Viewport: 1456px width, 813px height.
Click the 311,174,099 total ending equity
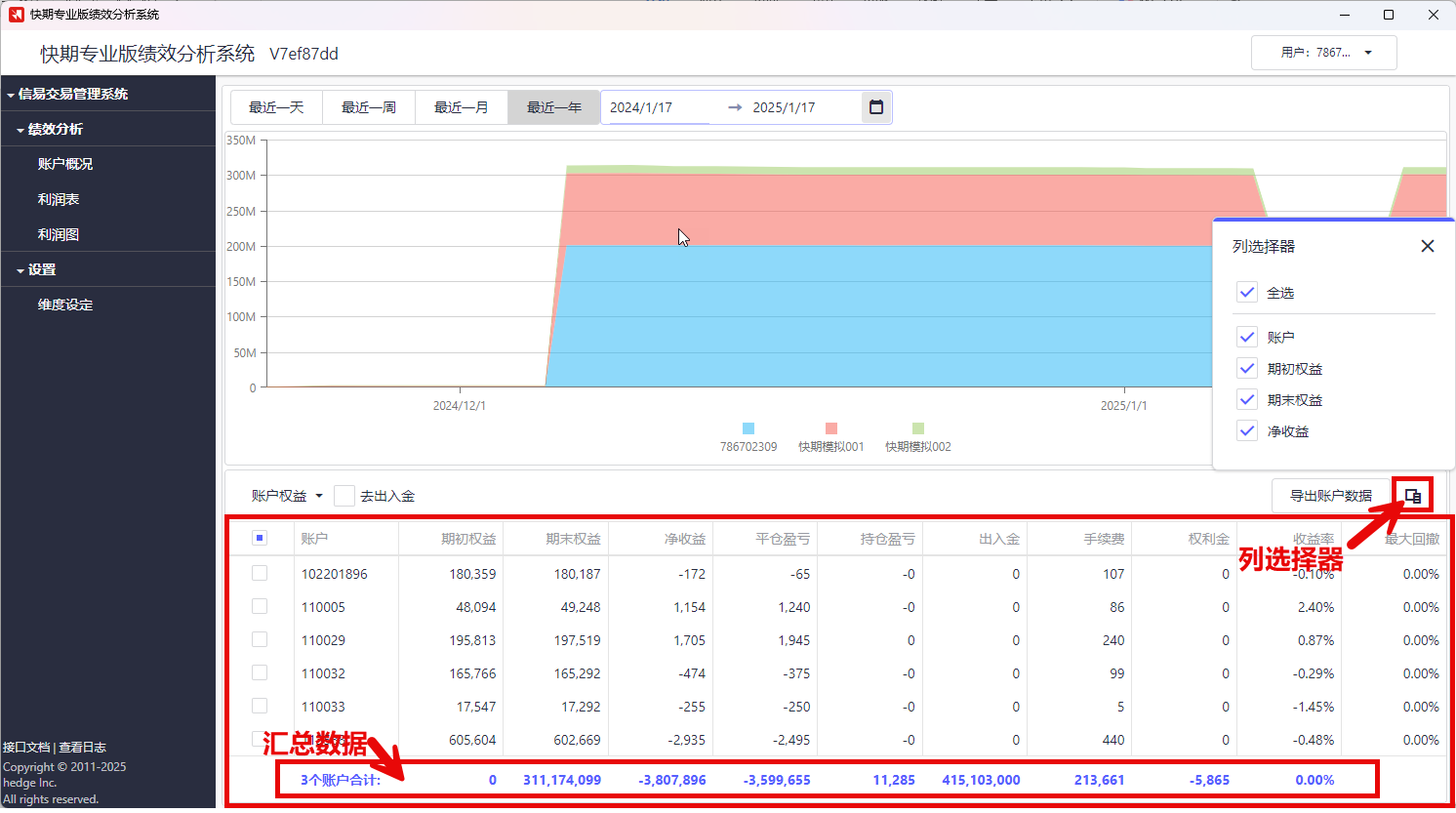[562, 780]
